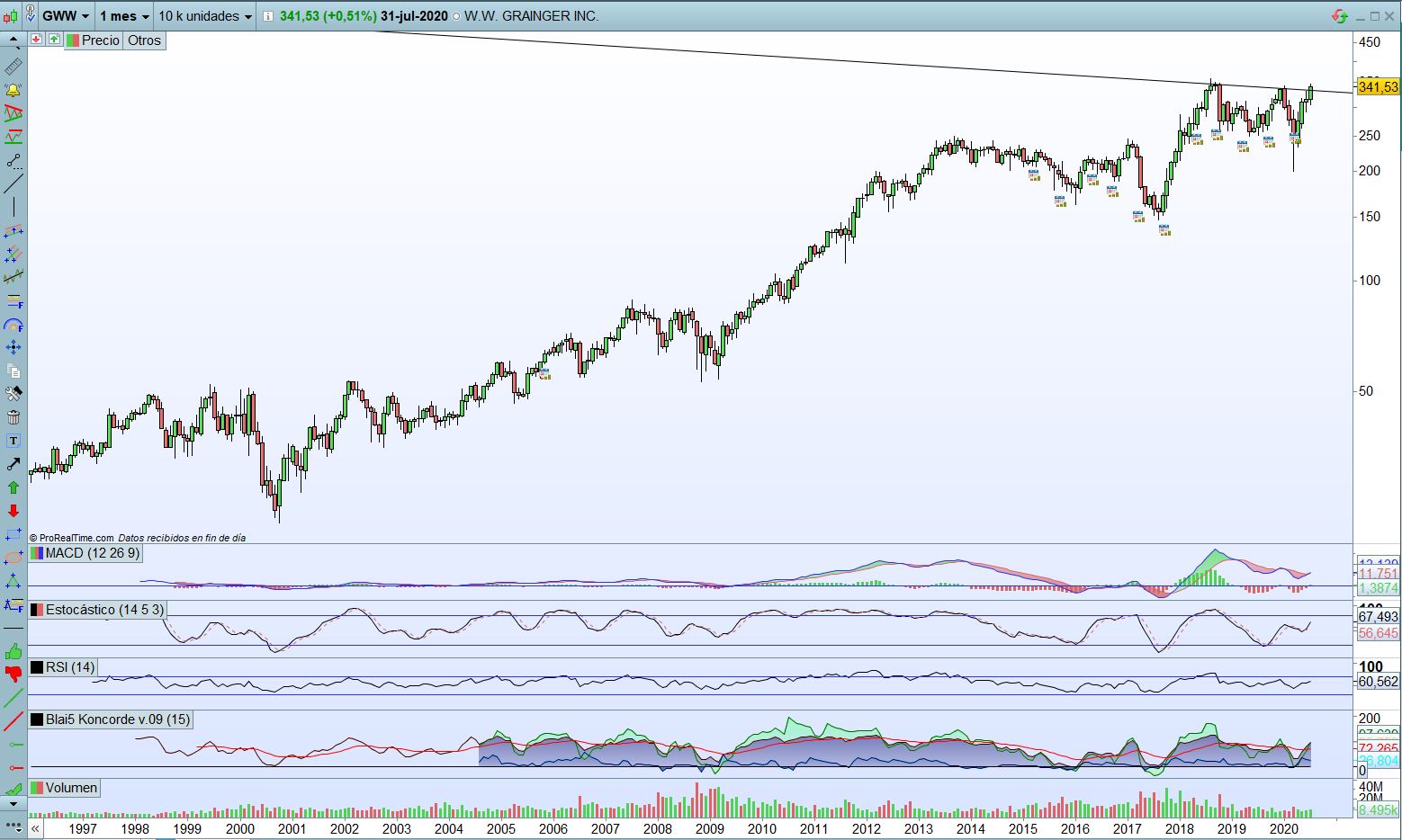Select the green diagonal line tool
Viewport: 1402px width, 840px height.
(13, 698)
